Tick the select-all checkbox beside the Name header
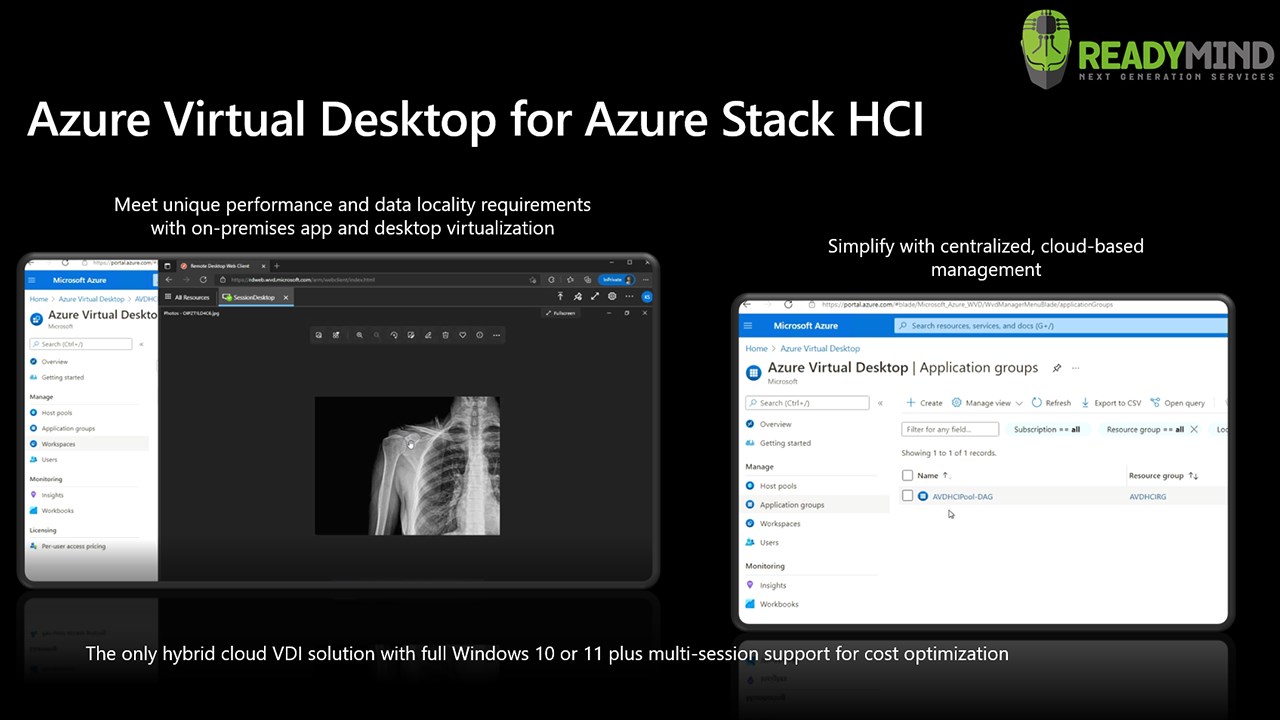 [908, 476]
